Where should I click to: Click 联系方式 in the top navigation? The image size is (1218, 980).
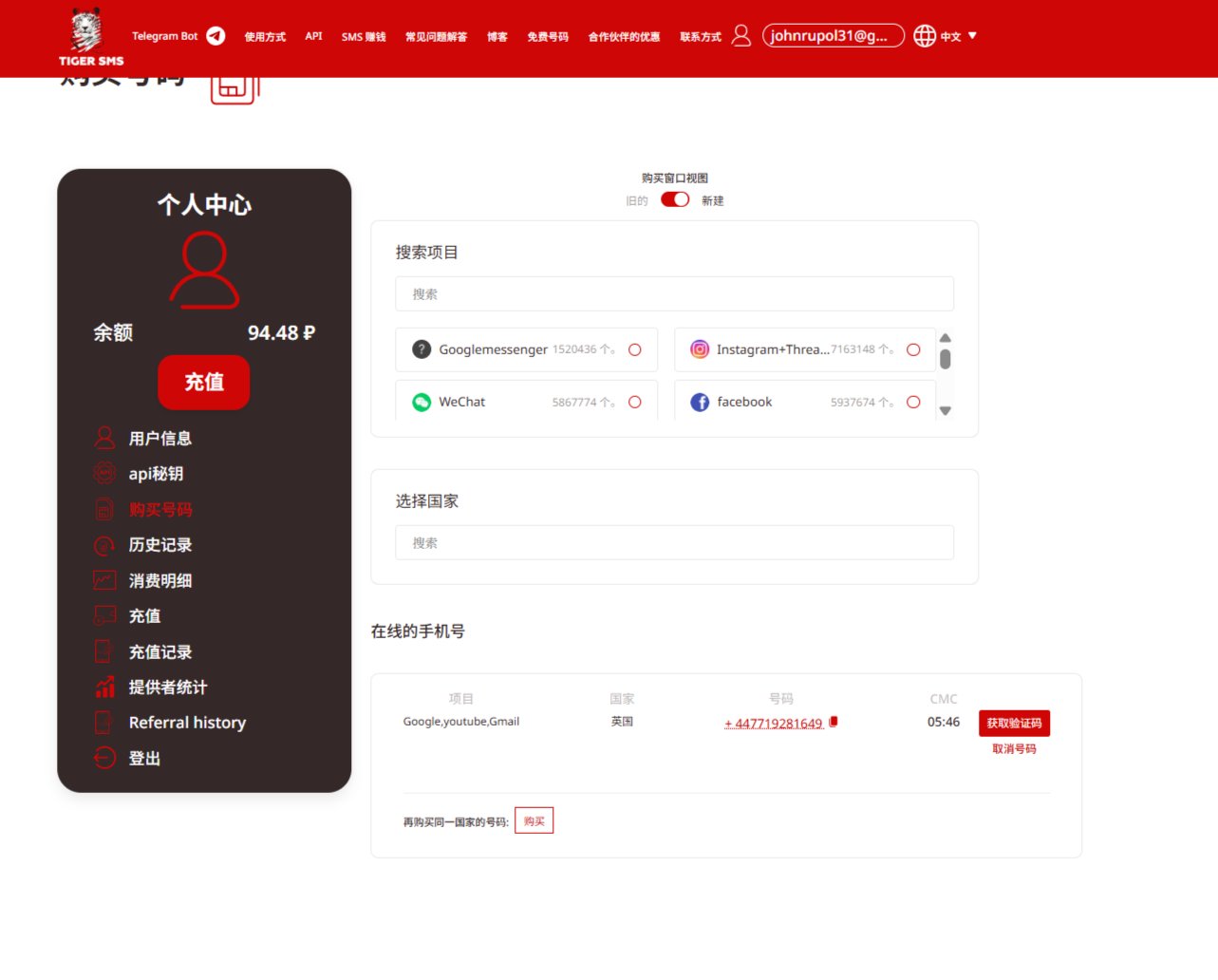coord(701,37)
